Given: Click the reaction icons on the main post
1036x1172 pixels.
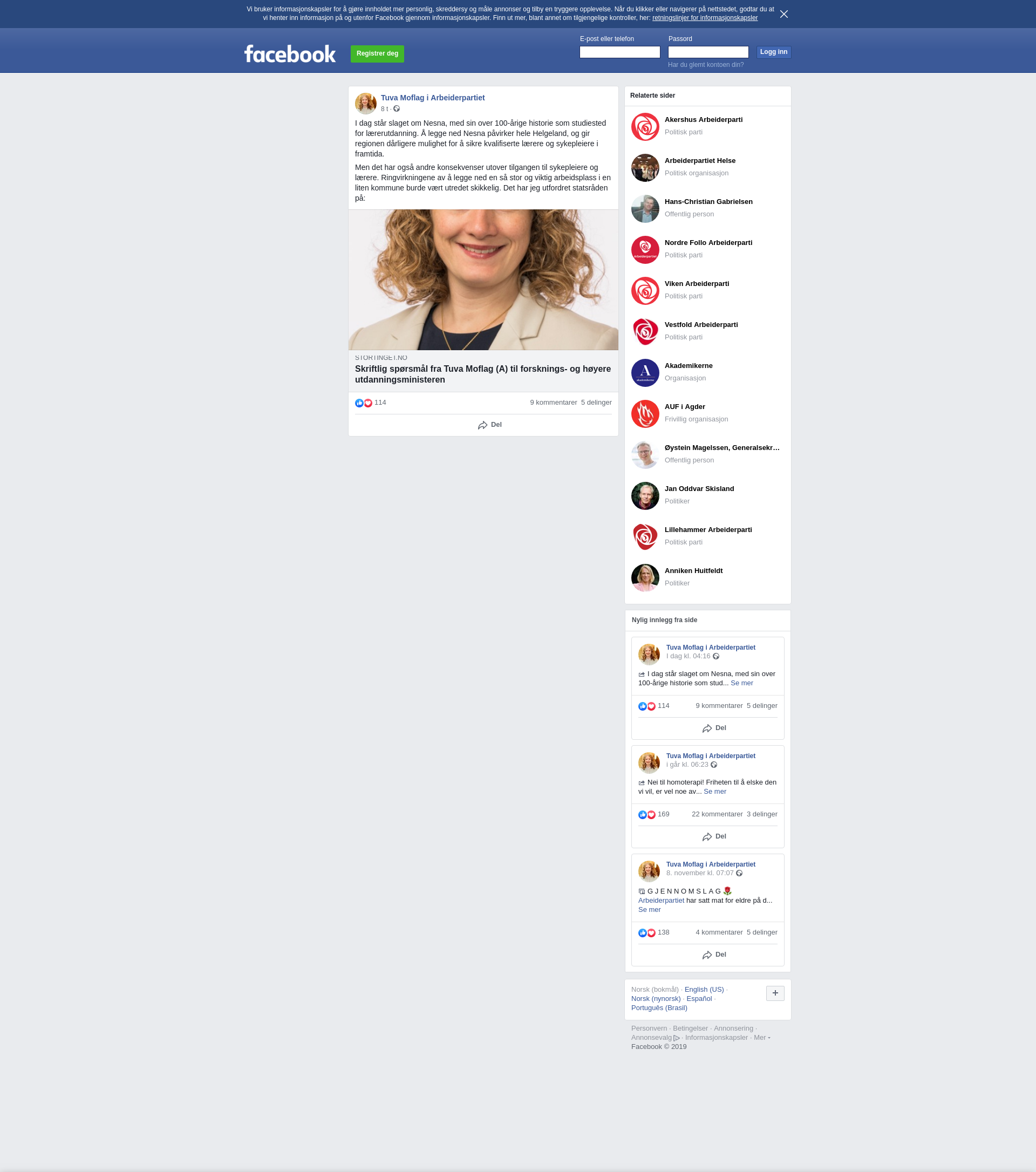Looking at the screenshot, I should pos(364,403).
